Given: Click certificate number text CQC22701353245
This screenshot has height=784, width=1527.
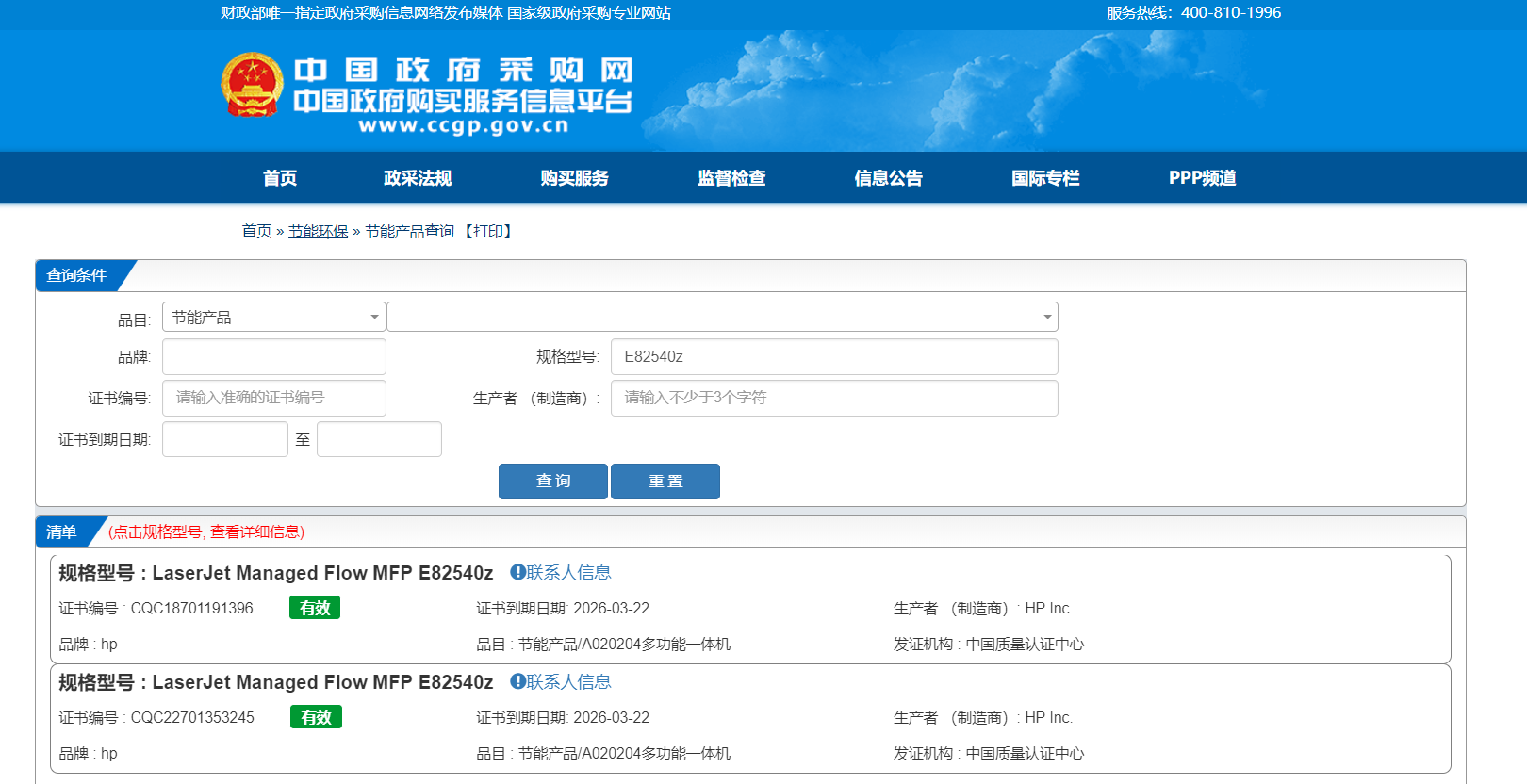Looking at the screenshot, I should [x=192, y=717].
